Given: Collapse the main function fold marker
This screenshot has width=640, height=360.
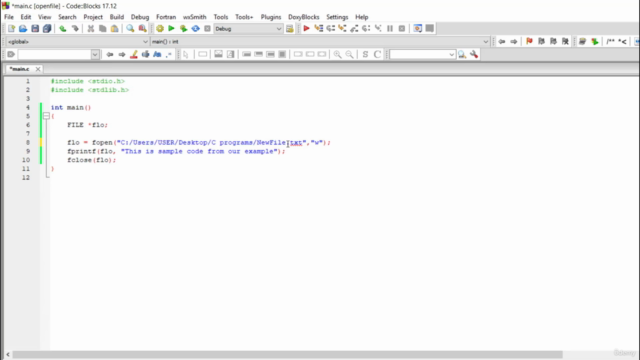Looking at the screenshot, I should (x=46, y=116).
